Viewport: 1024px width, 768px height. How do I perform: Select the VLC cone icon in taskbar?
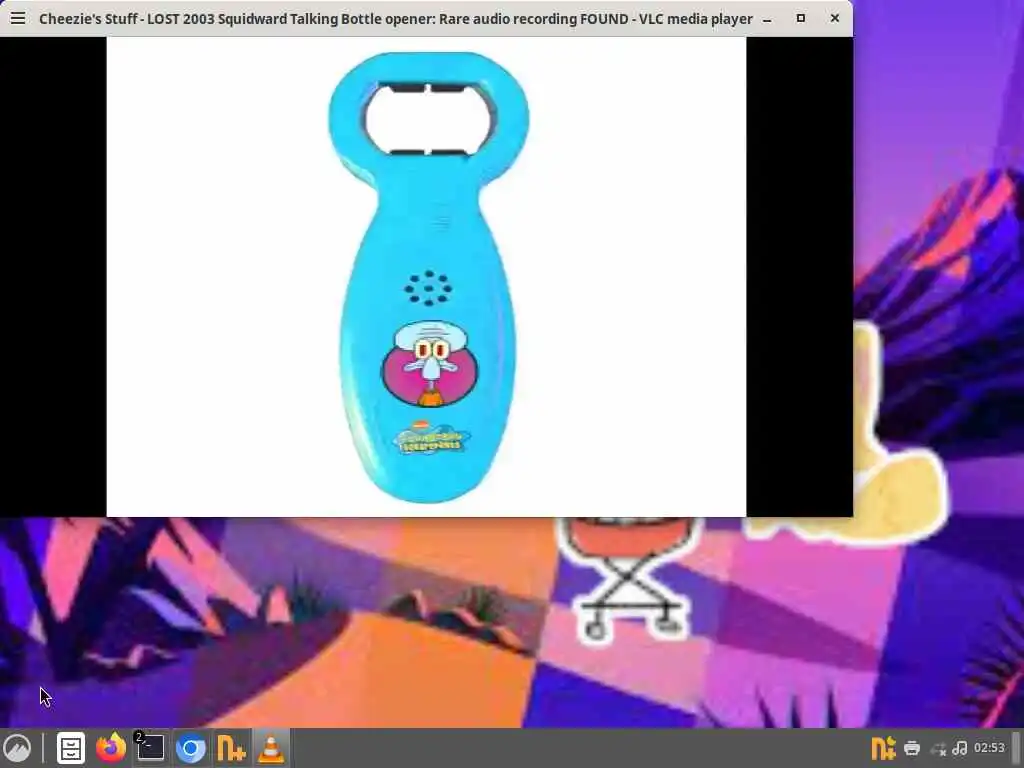click(271, 748)
